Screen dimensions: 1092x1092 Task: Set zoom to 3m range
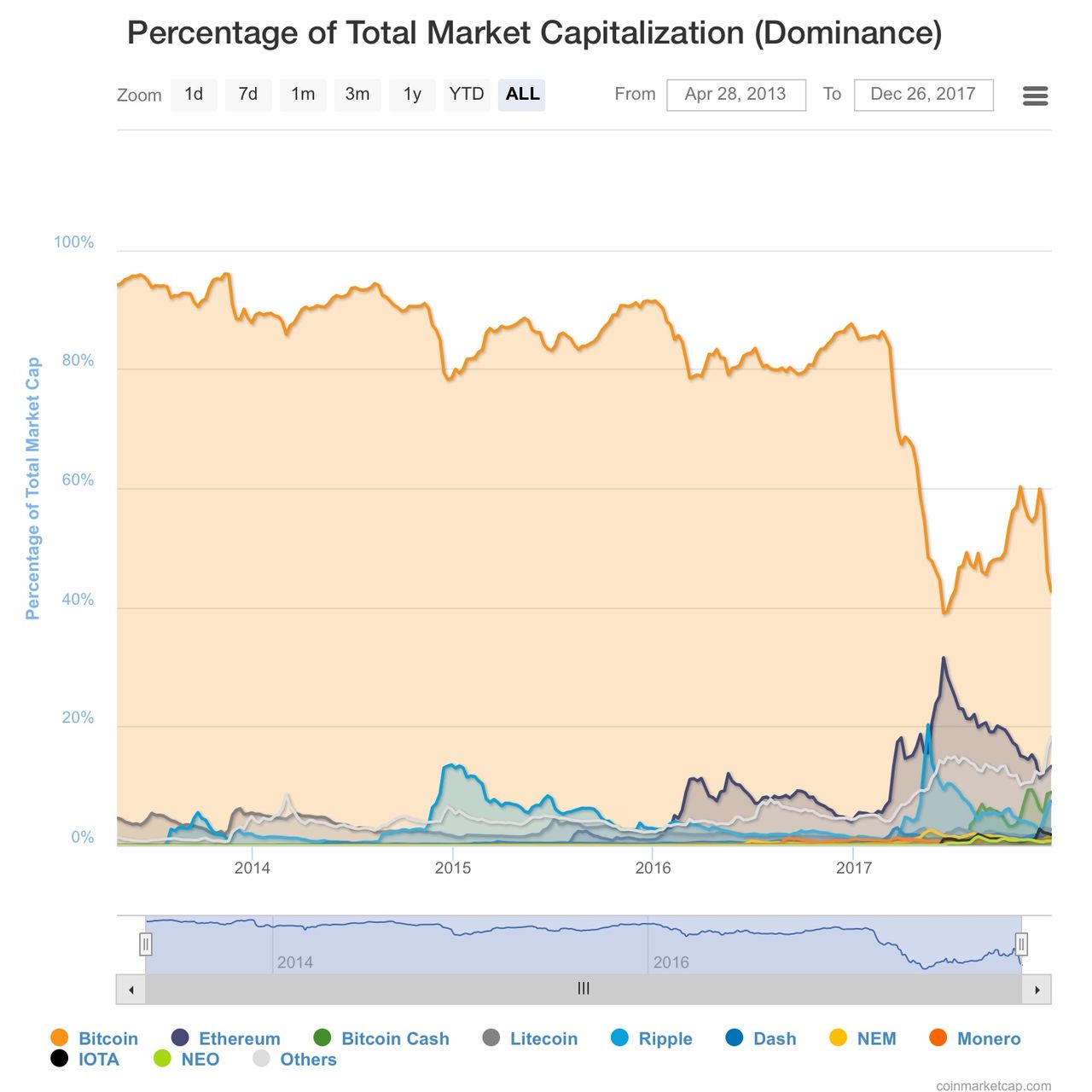coord(357,95)
